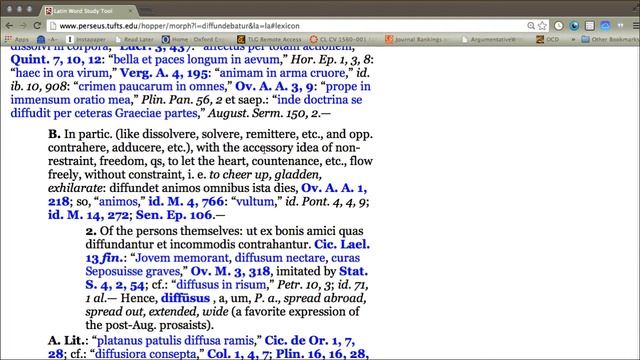Click quote 'platanus patulis diffusa ramis'
This screenshot has height=360, width=640.
pos(175,340)
